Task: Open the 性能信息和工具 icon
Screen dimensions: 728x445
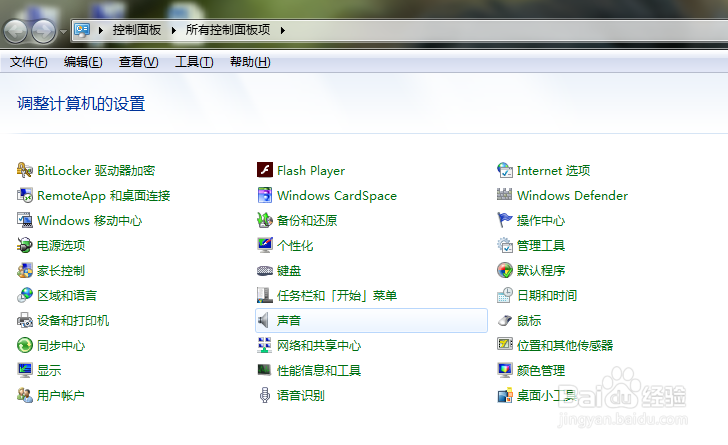Action: [x=265, y=370]
